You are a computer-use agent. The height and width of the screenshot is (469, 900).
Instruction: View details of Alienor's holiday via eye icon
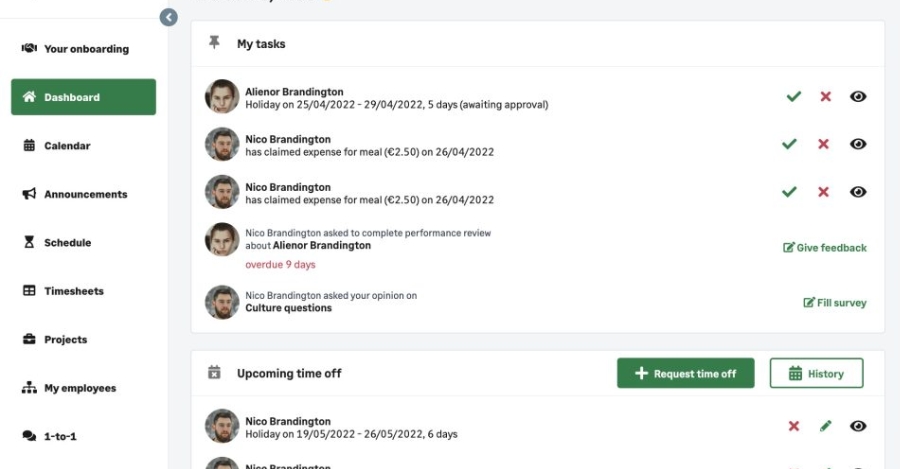pos(858,97)
